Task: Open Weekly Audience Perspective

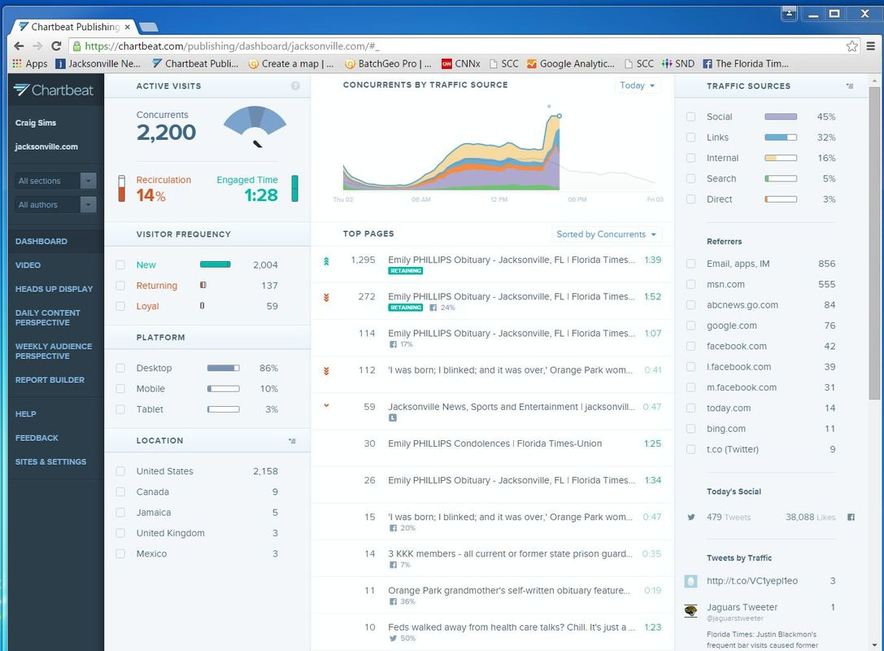Action: point(54,351)
